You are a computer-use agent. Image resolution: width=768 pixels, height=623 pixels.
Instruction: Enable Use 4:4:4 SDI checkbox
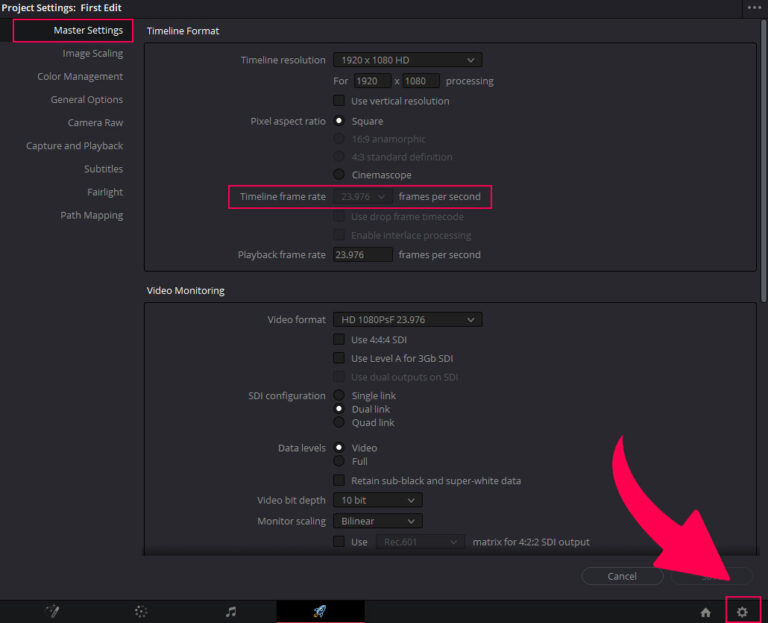tap(339, 339)
